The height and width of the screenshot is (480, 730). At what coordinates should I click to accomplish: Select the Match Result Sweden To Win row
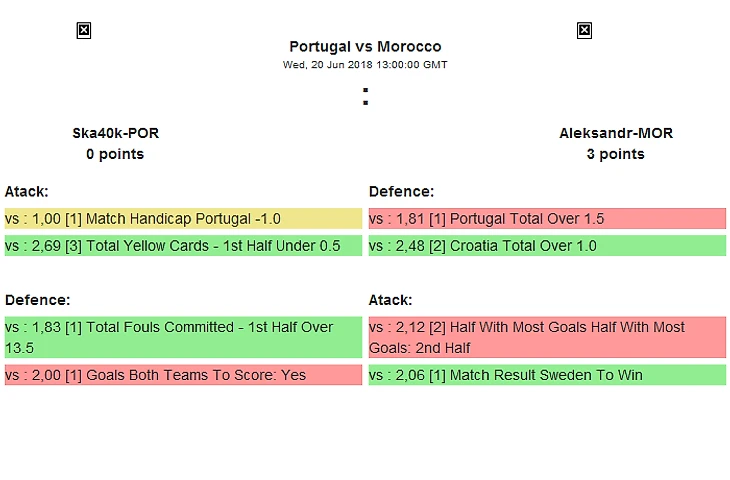(x=547, y=375)
